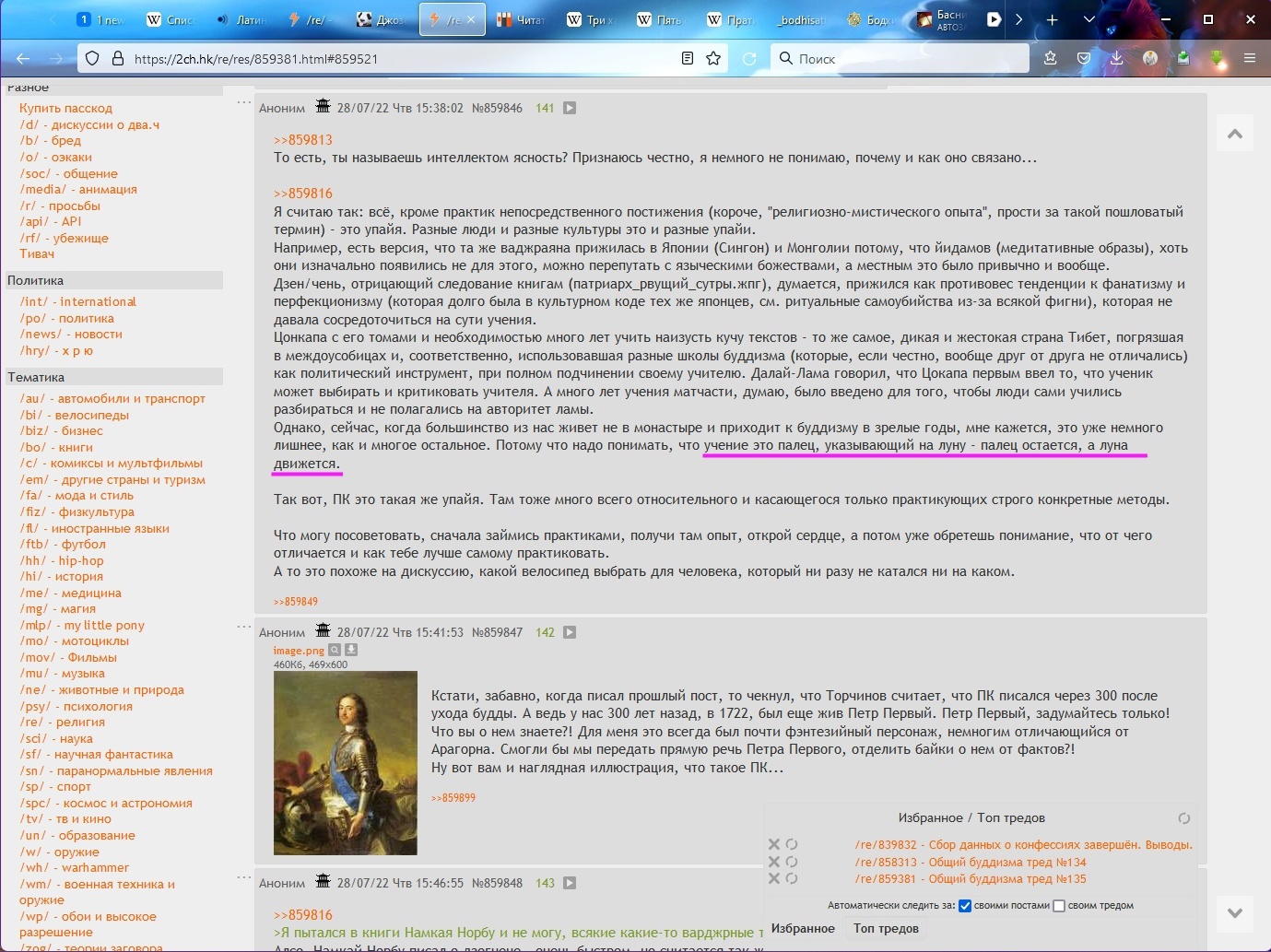This screenshot has width=1271, height=952.
Task: Remove /re/858313 thread from favorites
Action: click(774, 862)
